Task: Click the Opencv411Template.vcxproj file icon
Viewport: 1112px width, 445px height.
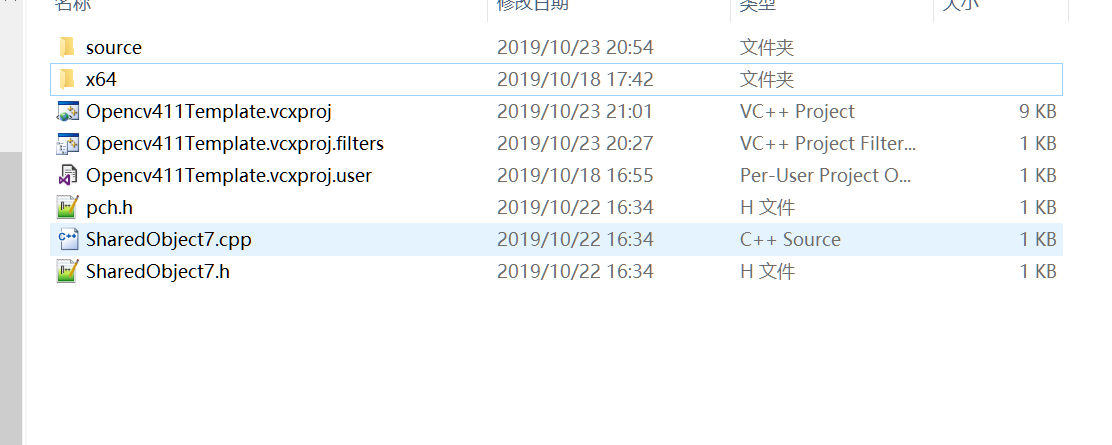Action: click(x=67, y=111)
